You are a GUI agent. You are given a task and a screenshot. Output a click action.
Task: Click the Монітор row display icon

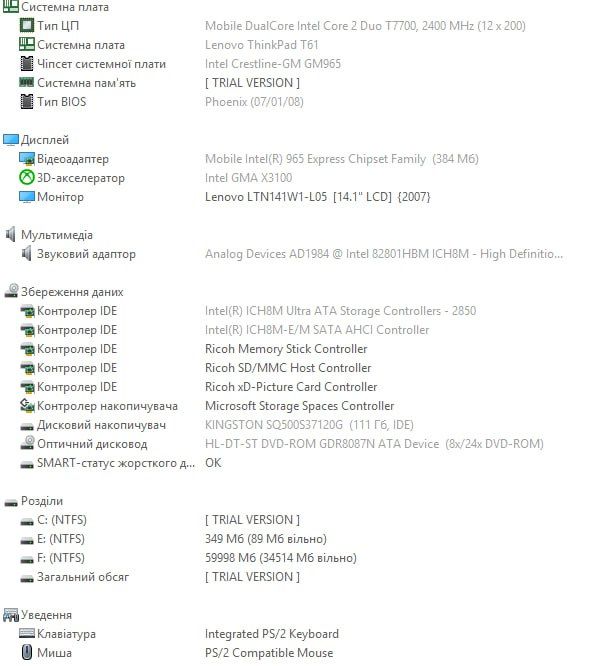[27, 197]
